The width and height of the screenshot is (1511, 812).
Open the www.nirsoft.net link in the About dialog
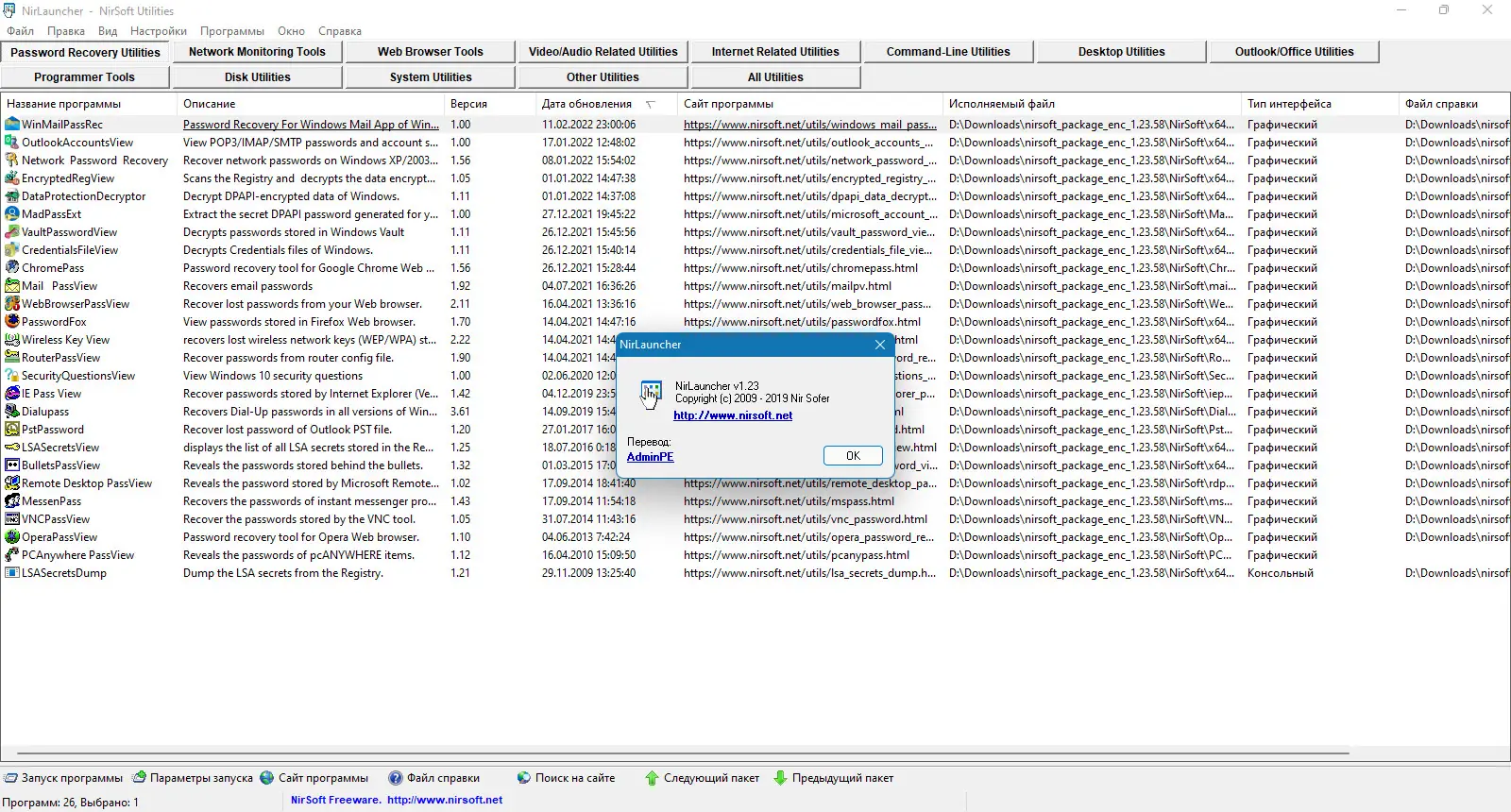click(x=733, y=415)
